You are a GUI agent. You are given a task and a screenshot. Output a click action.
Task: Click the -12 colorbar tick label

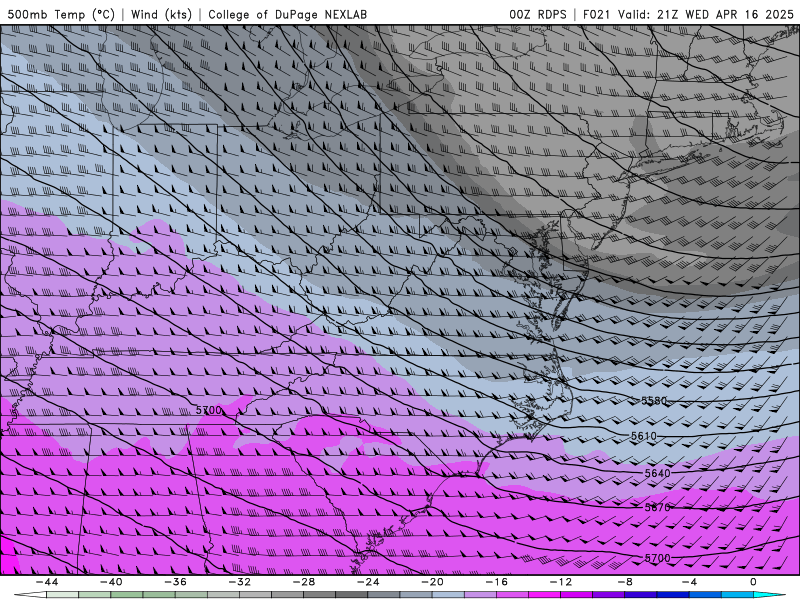(x=561, y=582)
